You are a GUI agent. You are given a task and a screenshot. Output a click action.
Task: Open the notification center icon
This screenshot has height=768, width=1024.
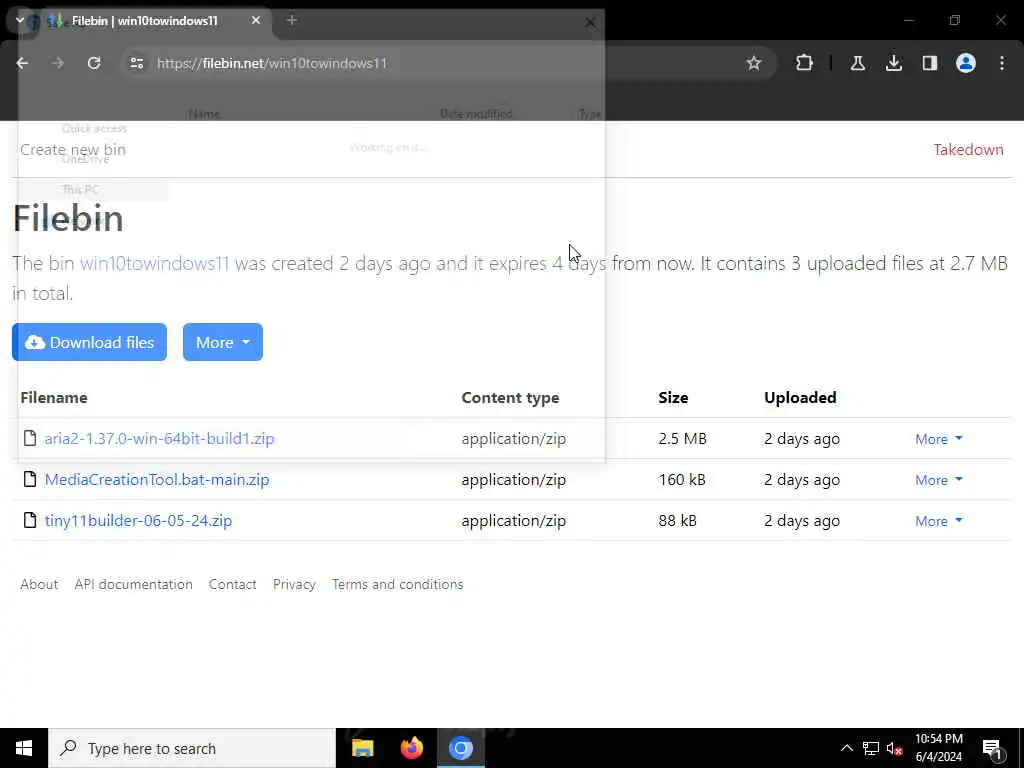992,749
